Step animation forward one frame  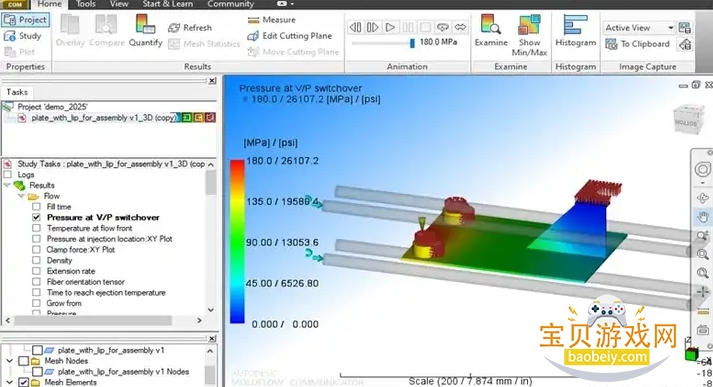372,28
